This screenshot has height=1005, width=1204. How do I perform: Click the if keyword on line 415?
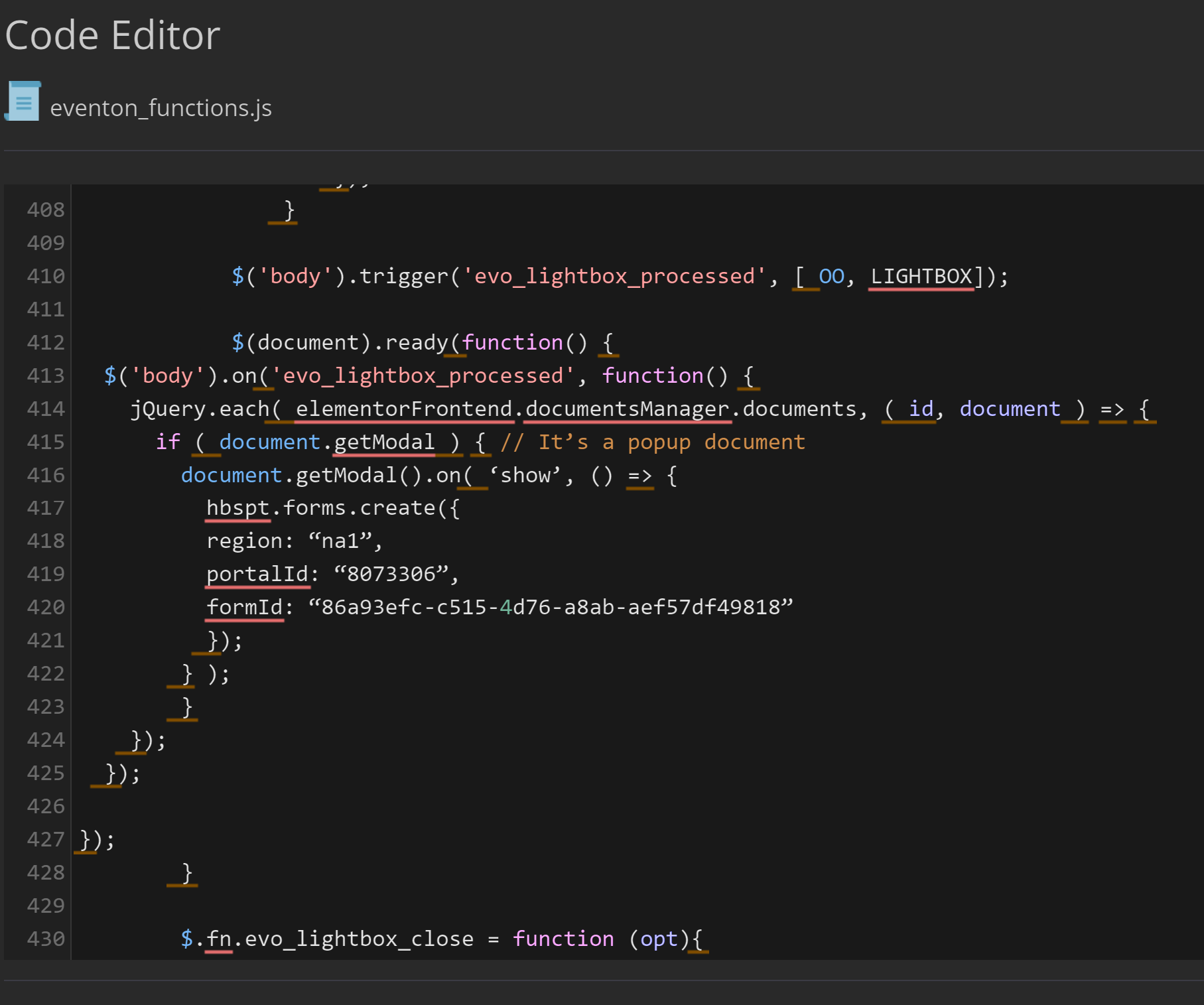[x=168, y=442]
